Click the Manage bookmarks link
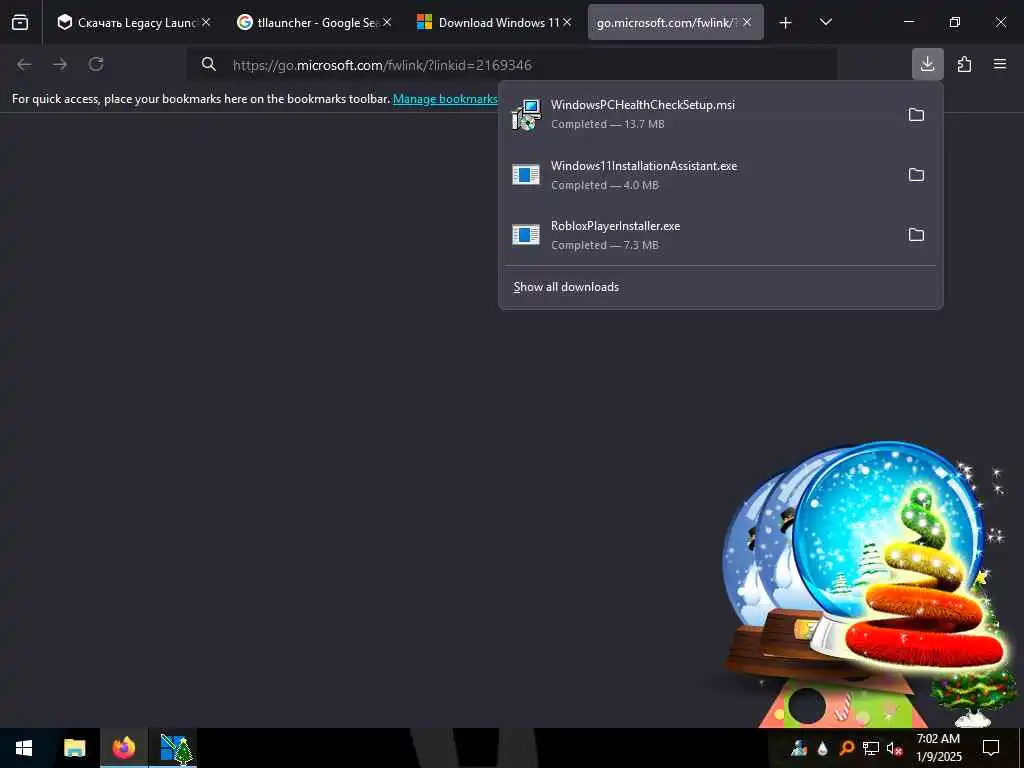Viewport: 1024px width, 768px height. pyautogui.click(x=445, y=99)
